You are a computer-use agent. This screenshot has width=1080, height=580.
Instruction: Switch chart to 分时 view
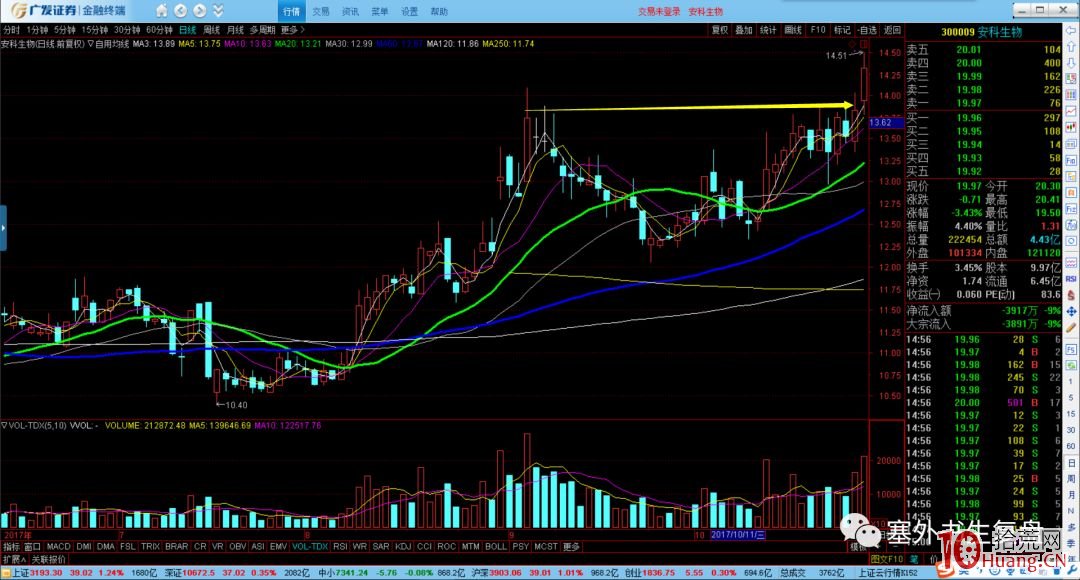click(12, 30)
